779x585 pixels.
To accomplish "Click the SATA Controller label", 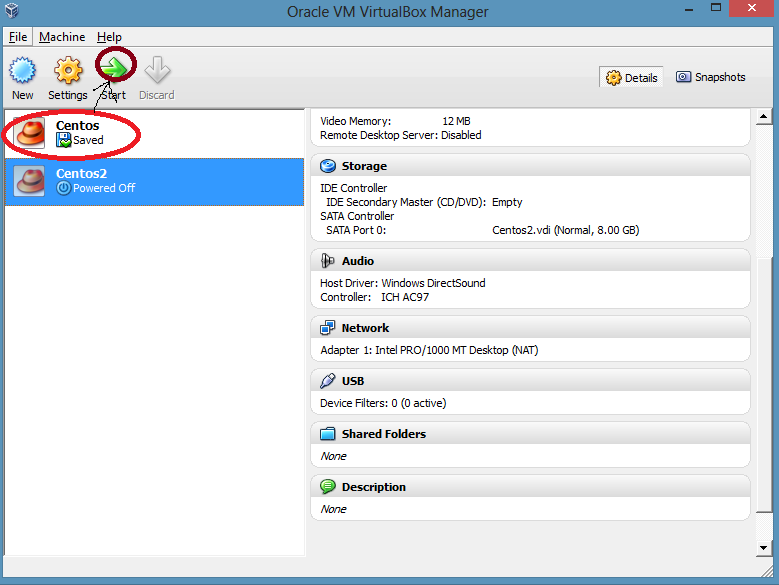I will pyautogui.click(x=357, y=216).
